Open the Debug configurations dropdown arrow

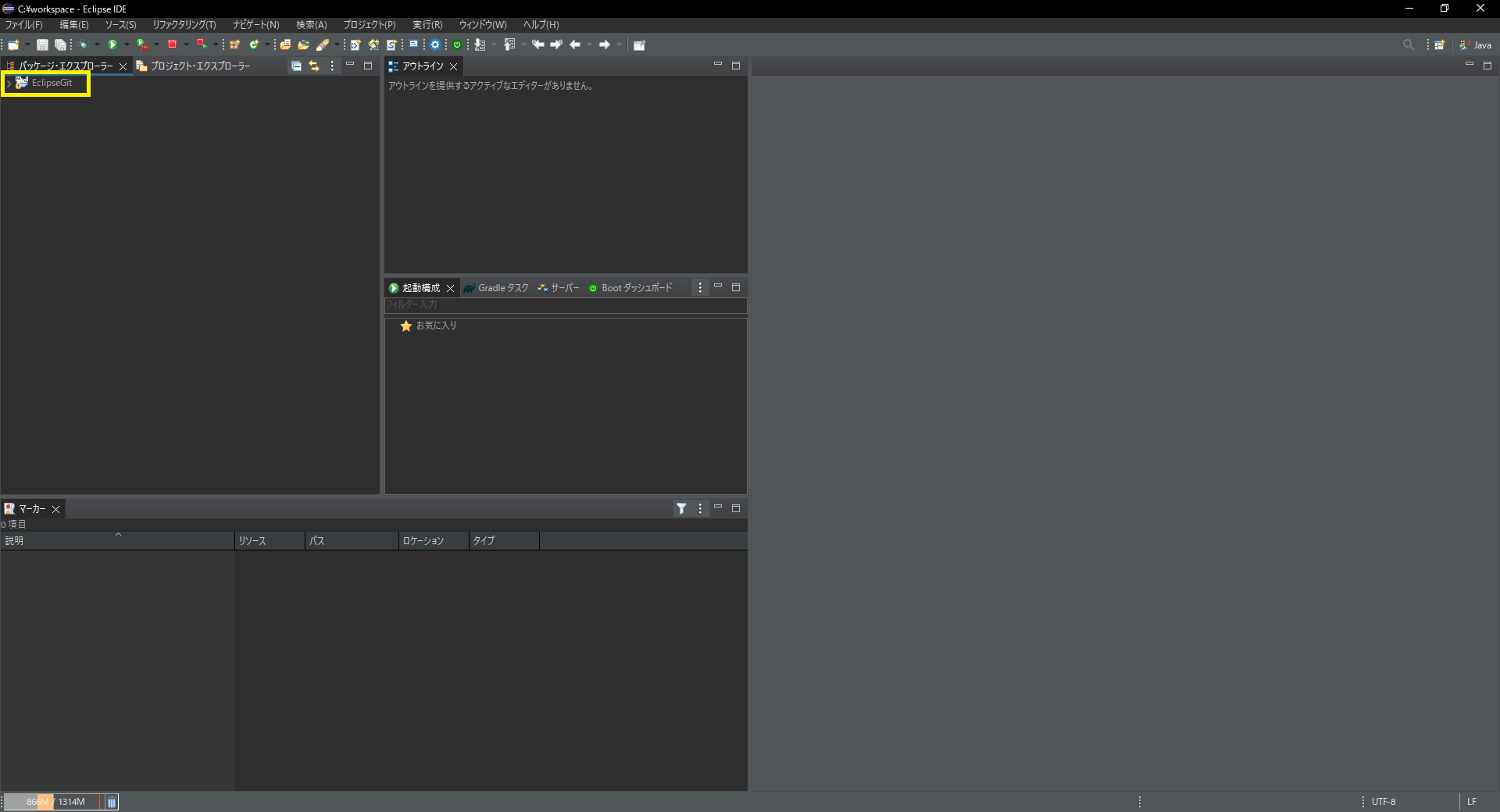97,45
